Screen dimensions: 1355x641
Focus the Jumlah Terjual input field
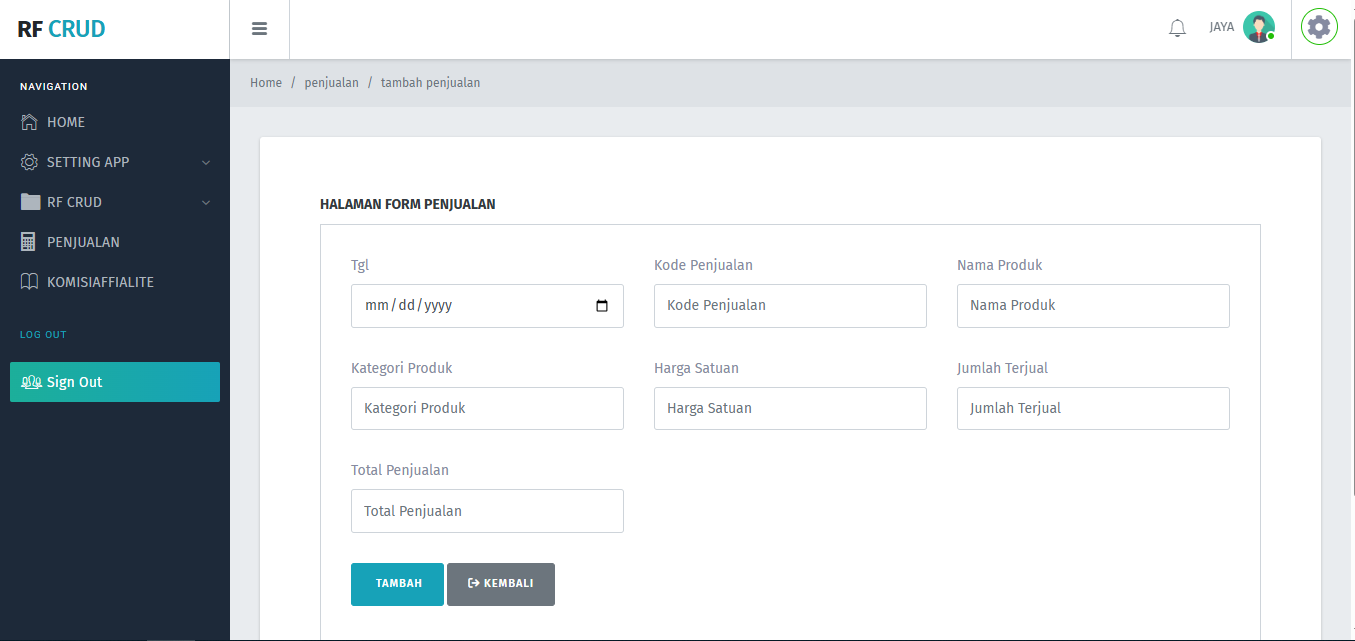[1093, 409]
